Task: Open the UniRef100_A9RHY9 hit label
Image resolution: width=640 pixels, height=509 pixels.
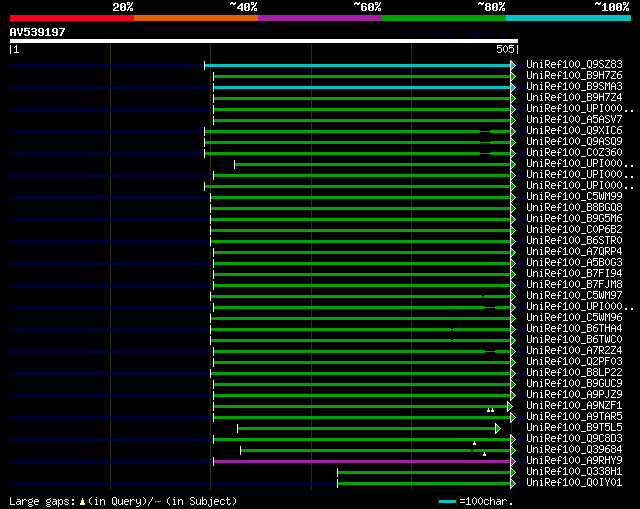Action: (574, 461)
